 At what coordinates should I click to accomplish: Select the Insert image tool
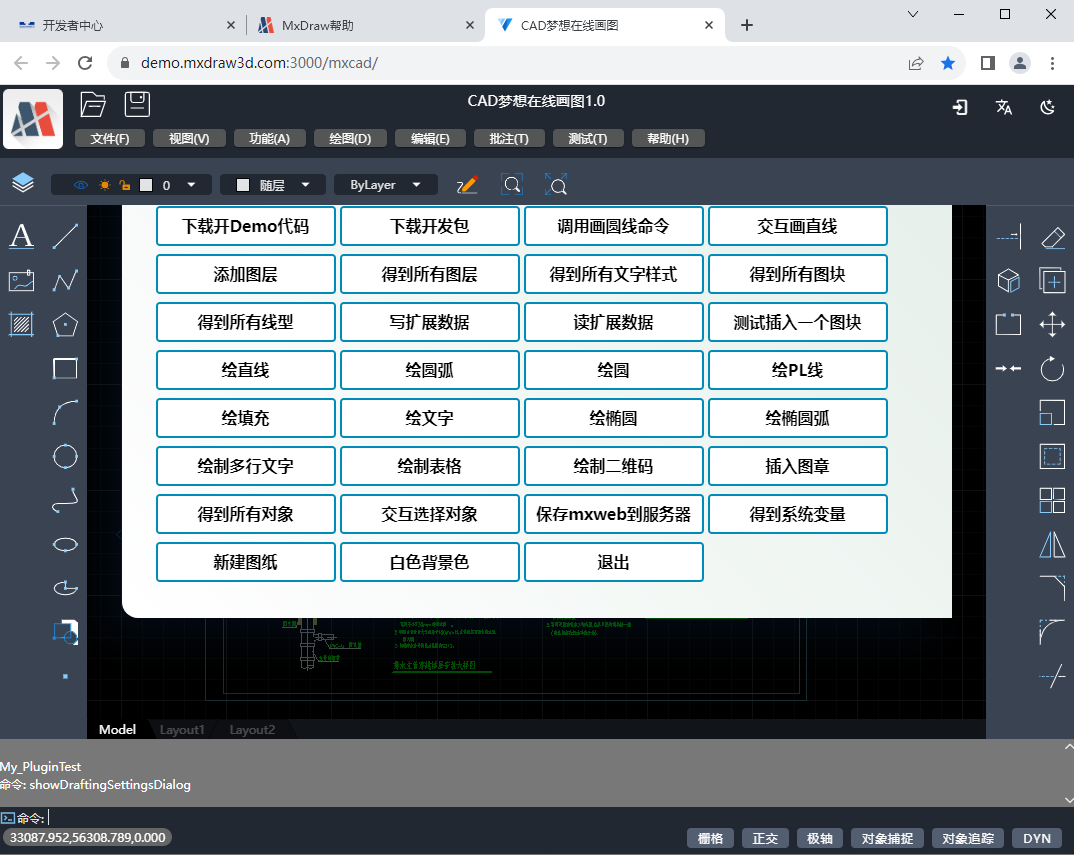(x=21, y=281)
